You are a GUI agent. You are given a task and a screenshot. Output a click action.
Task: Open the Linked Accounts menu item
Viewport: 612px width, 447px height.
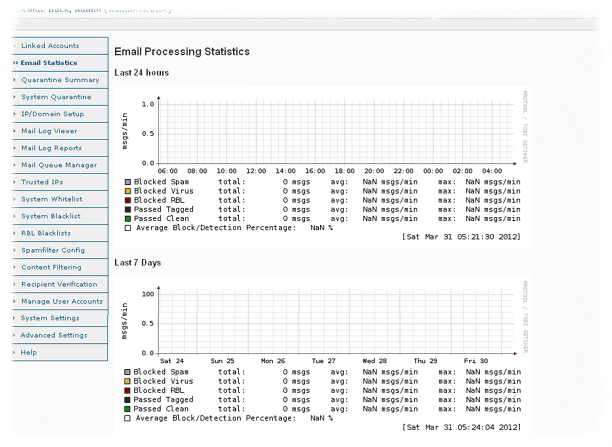point(49,46)
